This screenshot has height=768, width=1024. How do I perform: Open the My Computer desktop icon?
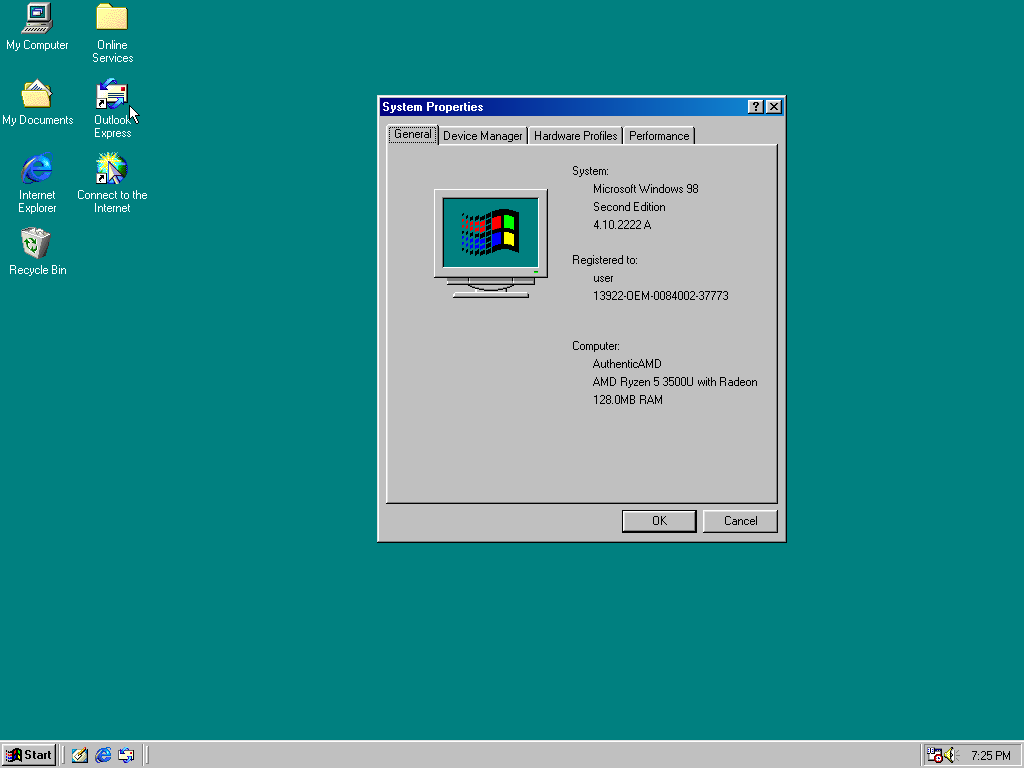click(x=37, y=26)
